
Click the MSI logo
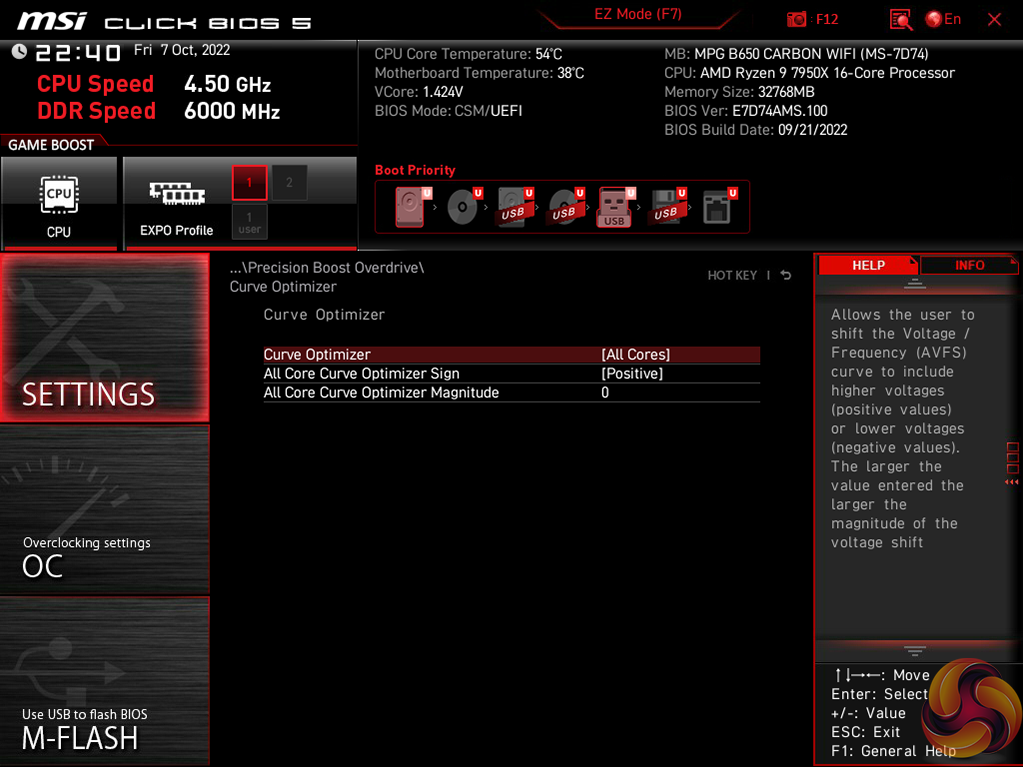52,21
